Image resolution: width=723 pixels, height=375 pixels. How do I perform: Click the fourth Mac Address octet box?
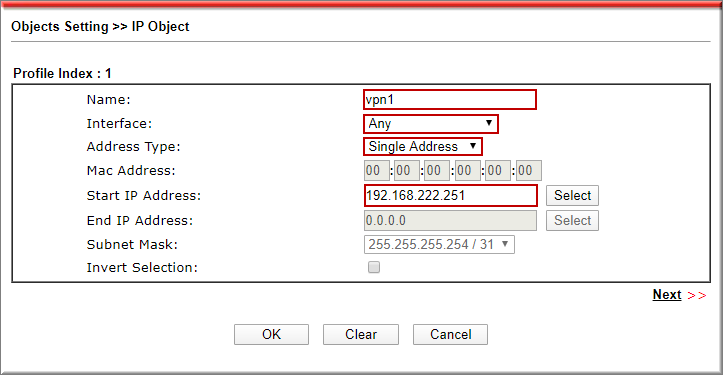[468, 171]
